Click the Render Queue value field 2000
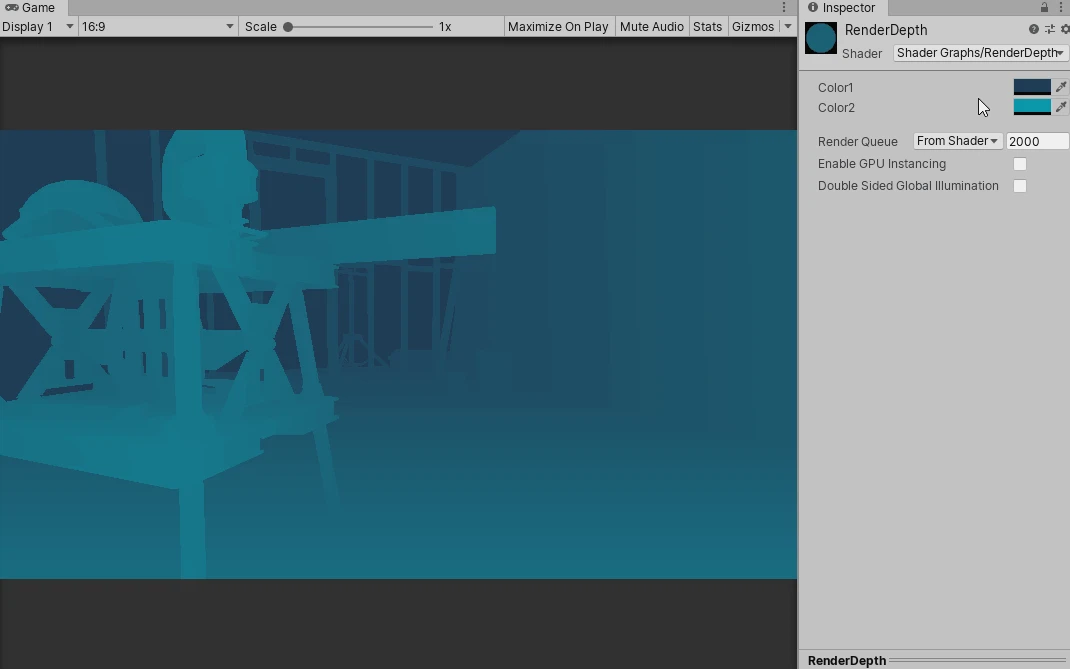The image size is (1070, 669). [x=1037, y=141]
